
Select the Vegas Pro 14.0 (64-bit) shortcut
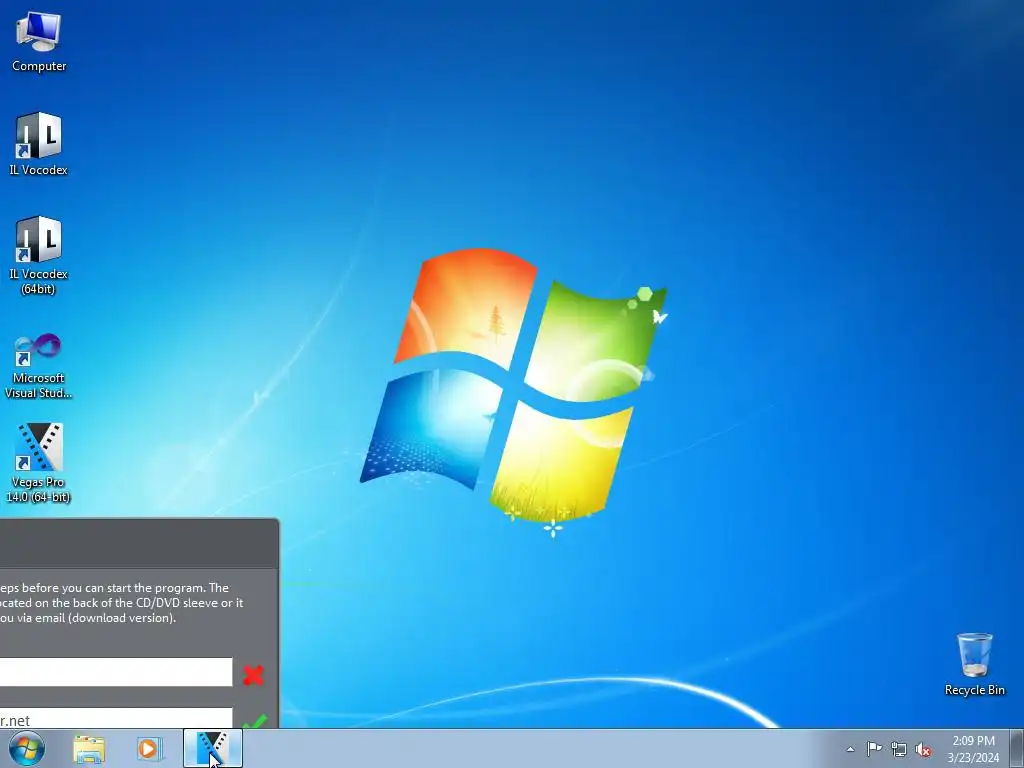point(39,462)
